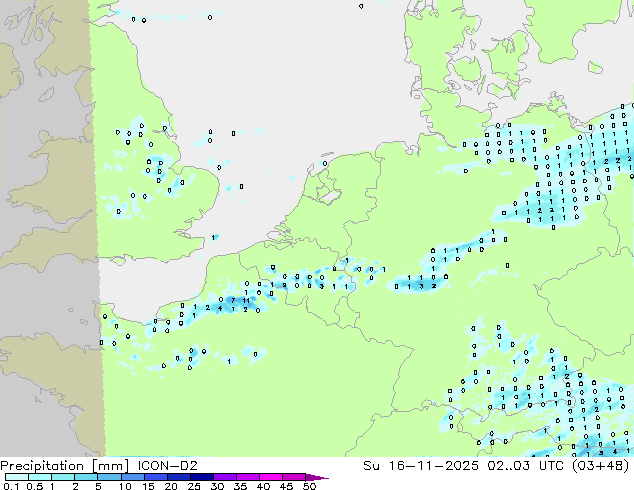Click the '7' value beside the 11

[233, 300]
